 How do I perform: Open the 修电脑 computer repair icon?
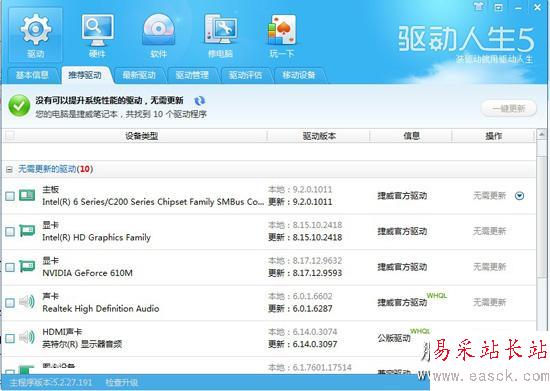220,35
